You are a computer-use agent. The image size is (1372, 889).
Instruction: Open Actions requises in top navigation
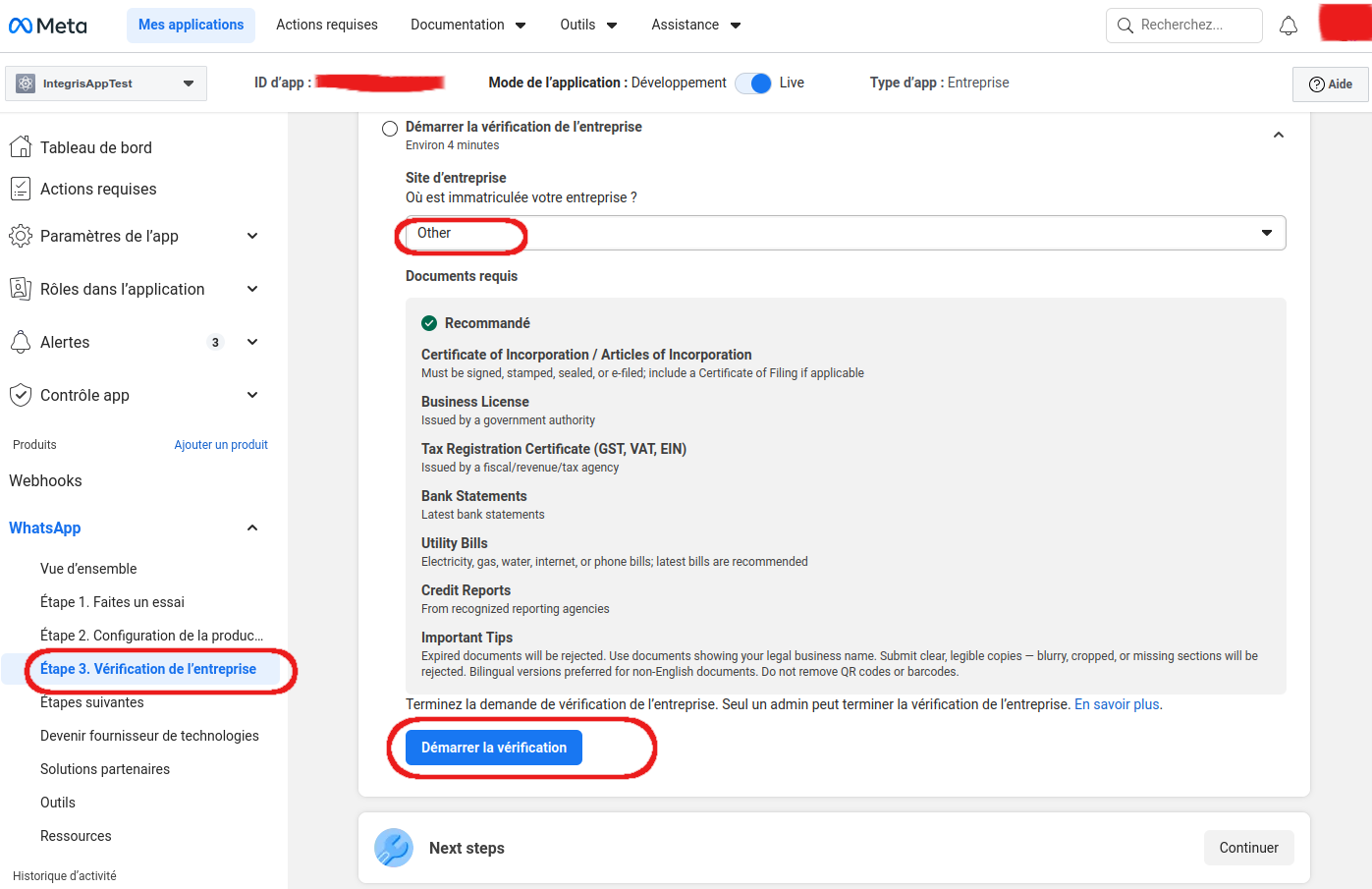[x=327, y=25]
